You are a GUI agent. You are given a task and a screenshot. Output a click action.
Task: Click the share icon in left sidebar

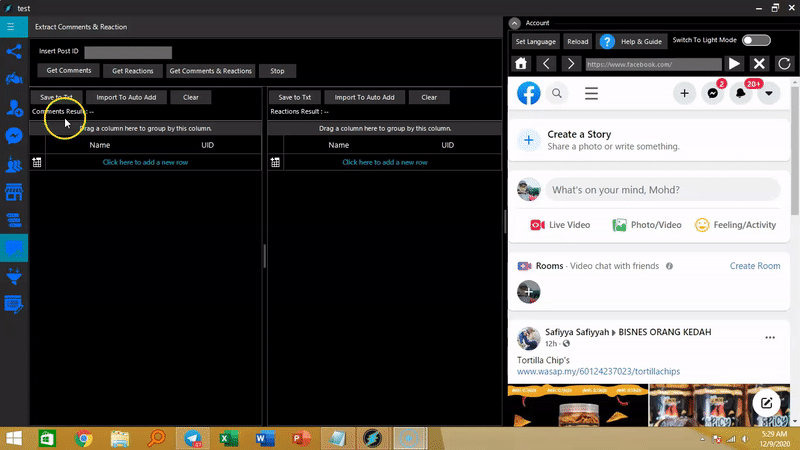(14, 51)
